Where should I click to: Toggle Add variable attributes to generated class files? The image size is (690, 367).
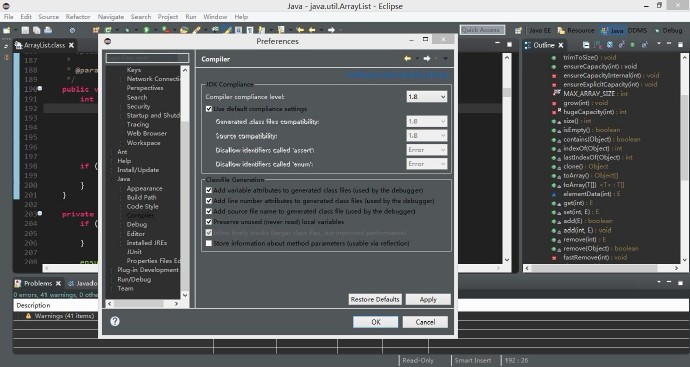[x=209, y=191]
